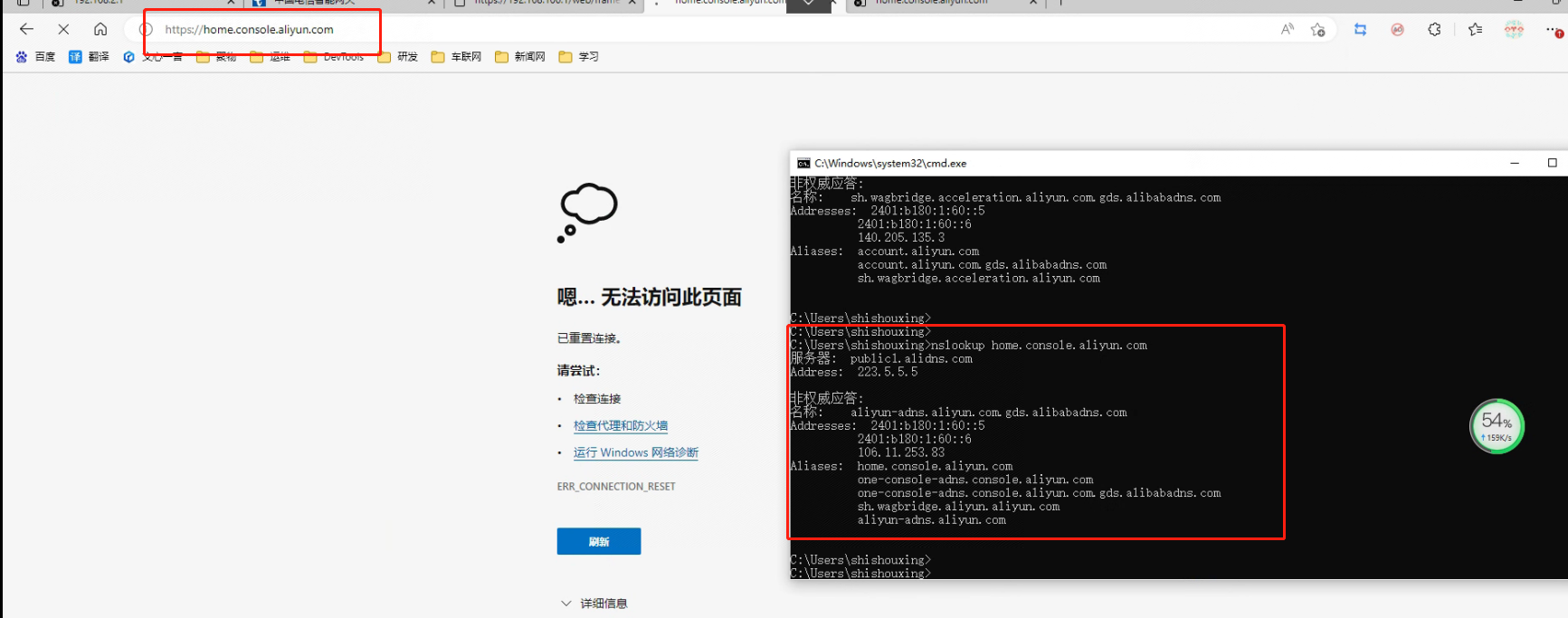1568x618 pixels.
Task: Click the 140.205.135.3 address in cmd
Action: tap(901, 238)
